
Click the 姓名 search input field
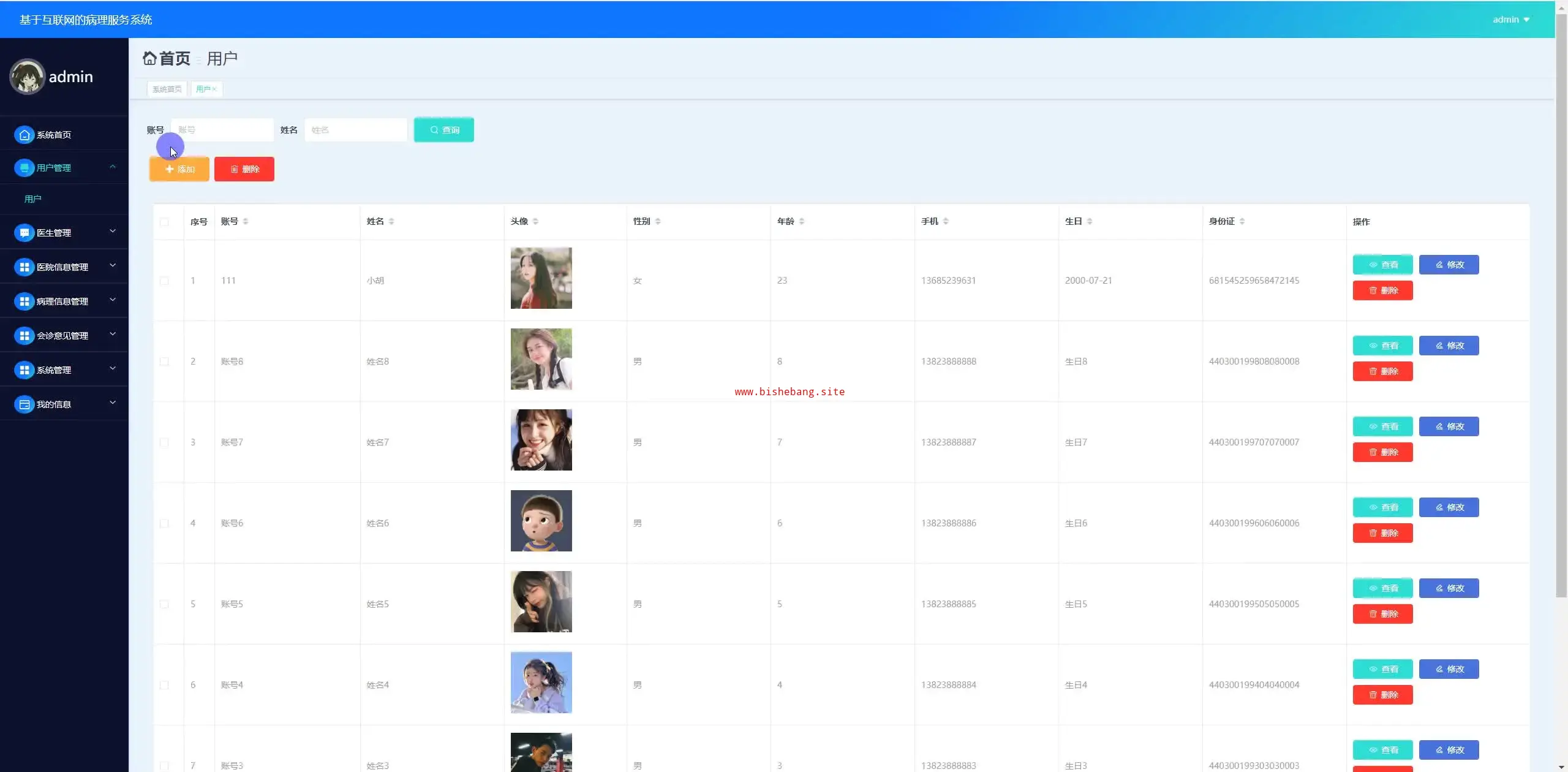[356, 130]
